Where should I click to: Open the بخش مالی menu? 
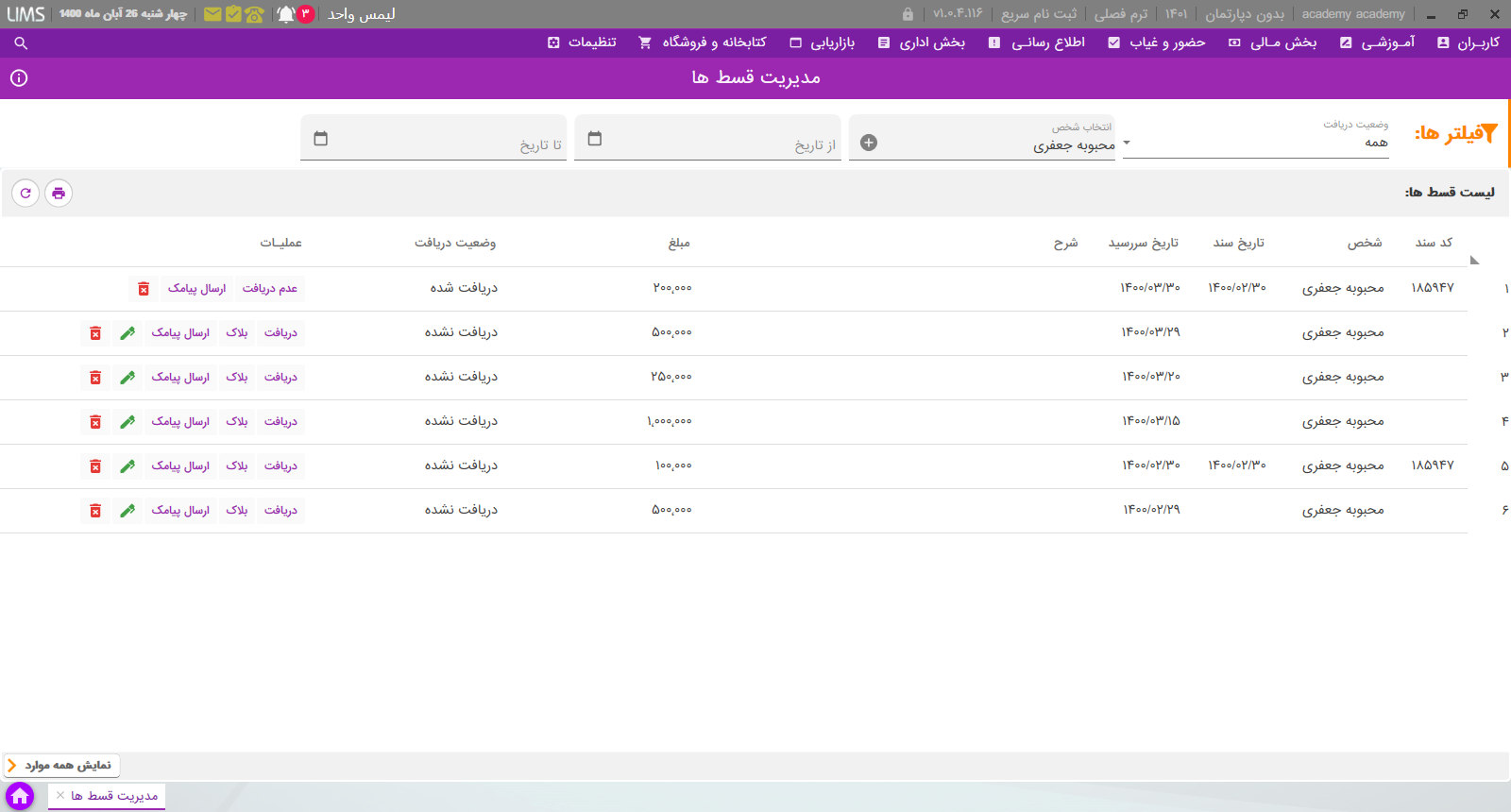(x=1272, y=42)
